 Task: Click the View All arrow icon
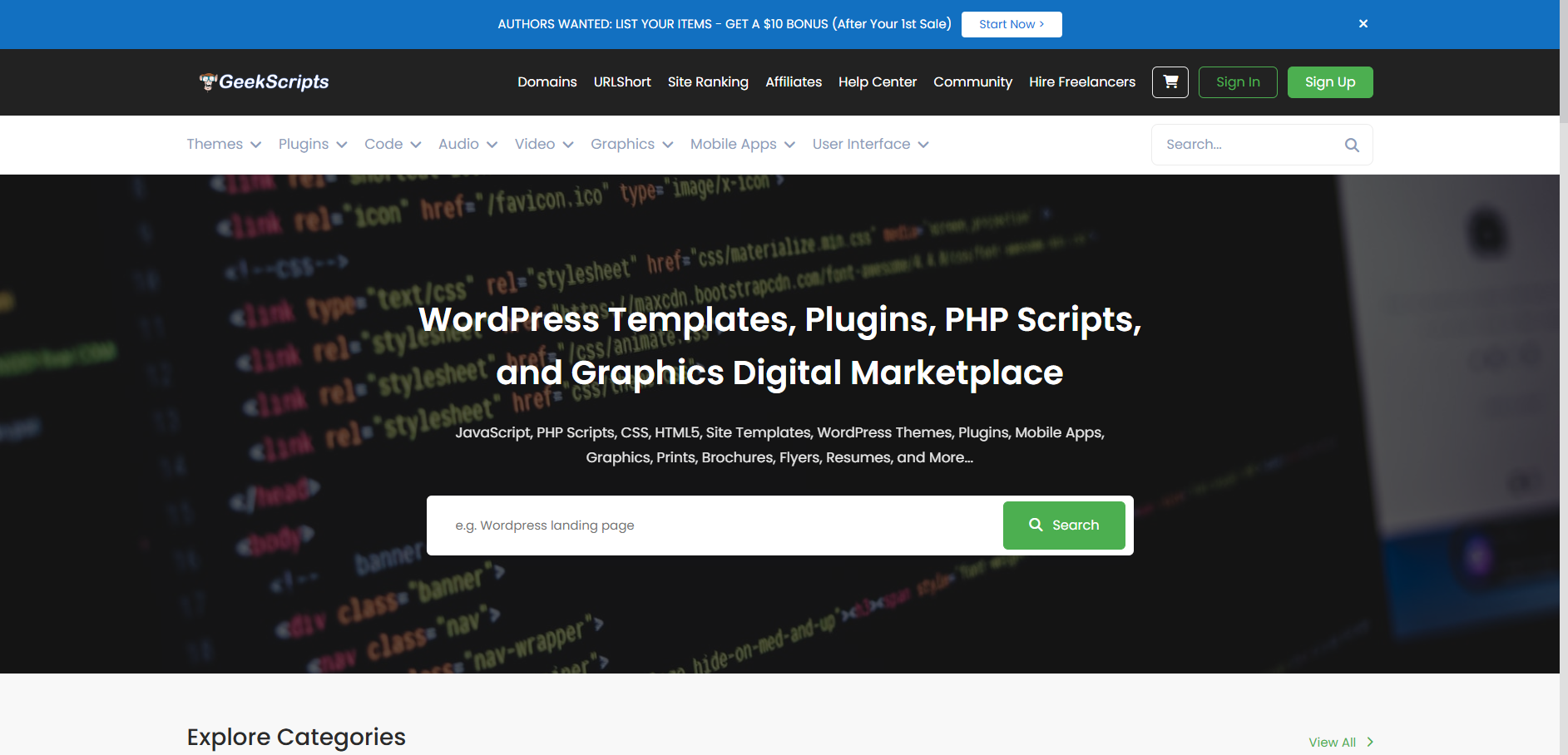pyautogui.click(x=1370, y=742)
